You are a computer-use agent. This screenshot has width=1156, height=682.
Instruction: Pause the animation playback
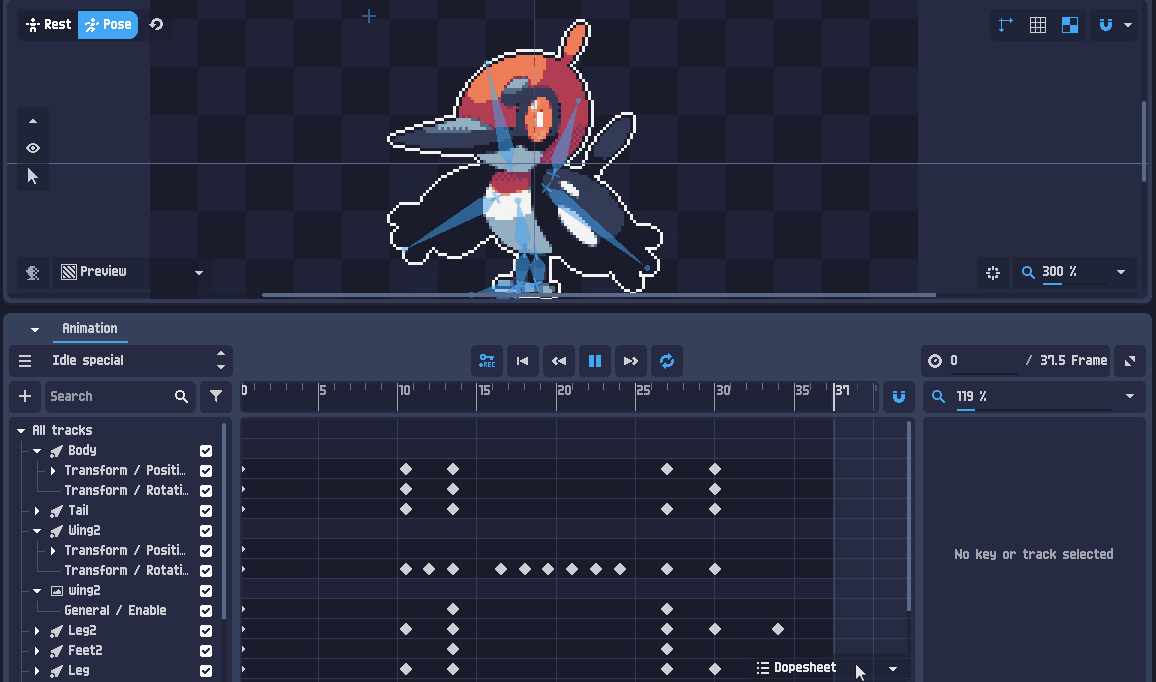(595, 361)
